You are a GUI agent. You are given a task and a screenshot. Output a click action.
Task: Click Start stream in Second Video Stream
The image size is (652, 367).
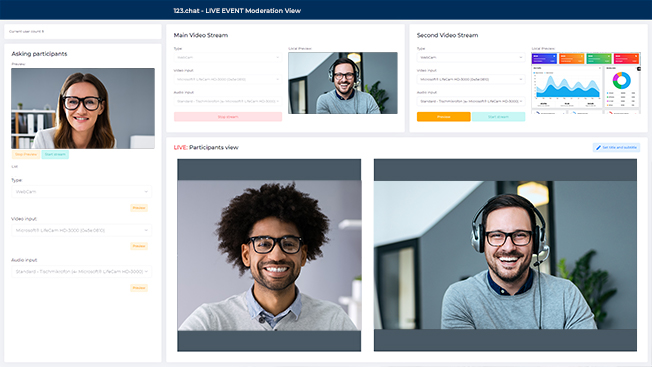pyautogui.click(x=498, y=117)
